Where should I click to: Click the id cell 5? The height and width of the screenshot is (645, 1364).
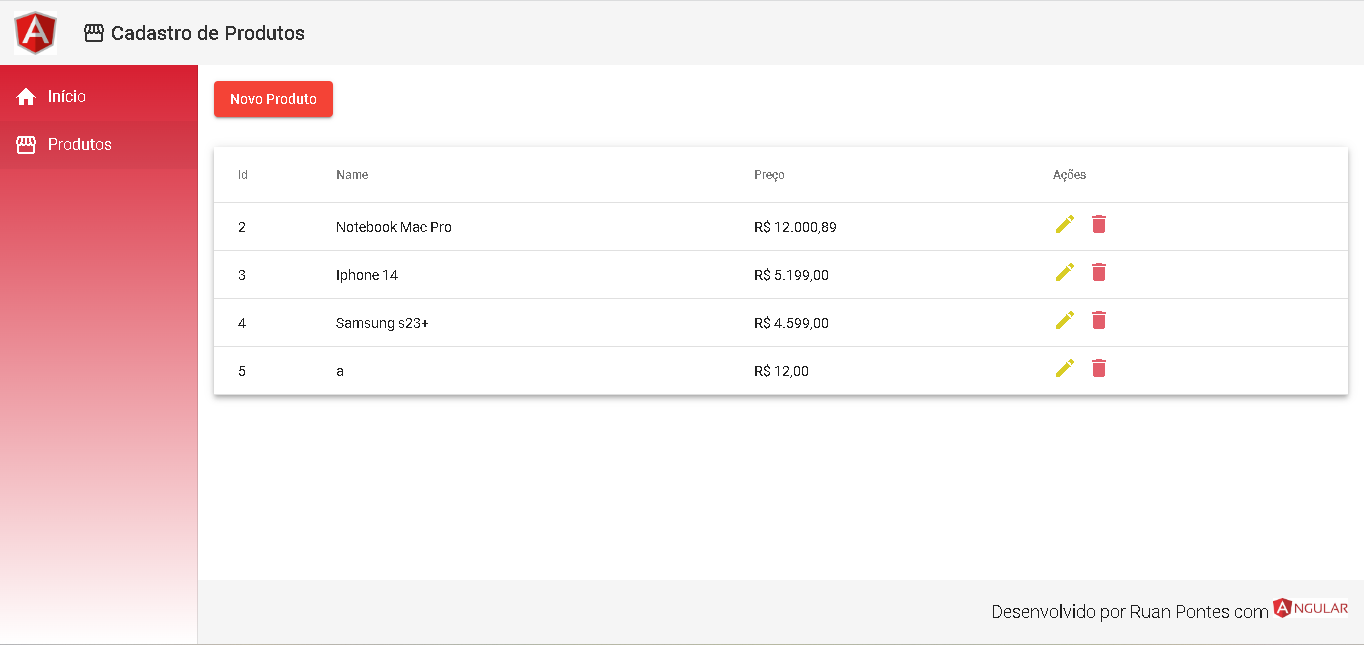click(x=242, y=371)
